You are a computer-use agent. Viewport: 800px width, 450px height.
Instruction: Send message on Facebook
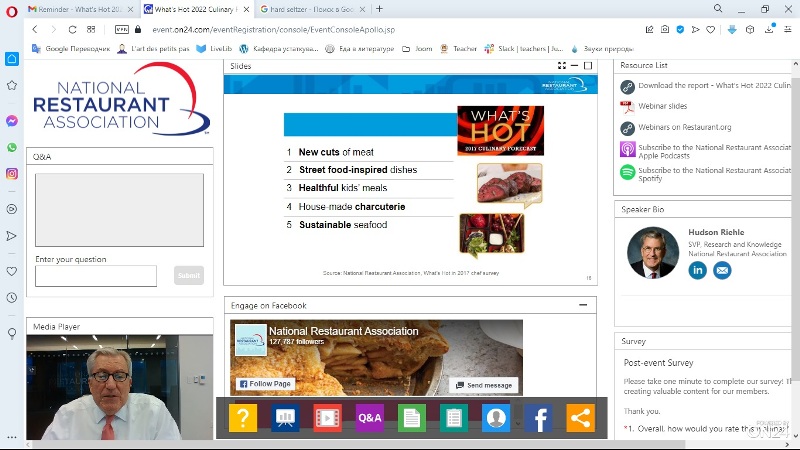(x=484, y=385)
